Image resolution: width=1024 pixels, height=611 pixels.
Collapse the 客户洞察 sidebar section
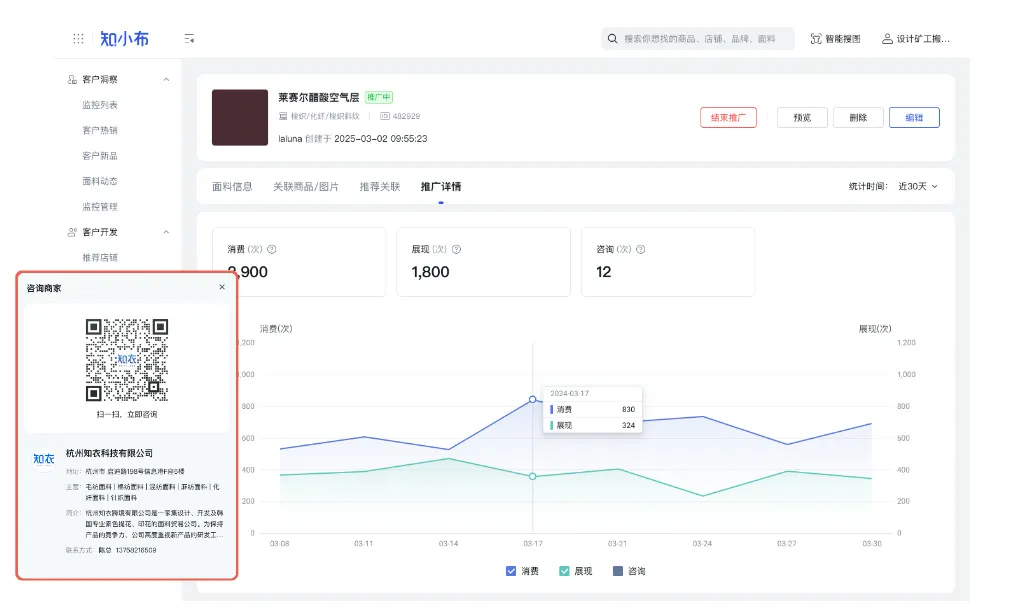click(166, 79)
